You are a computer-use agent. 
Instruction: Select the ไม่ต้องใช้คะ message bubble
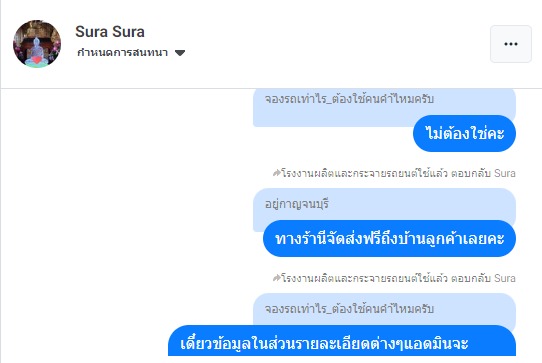(464, 133)
